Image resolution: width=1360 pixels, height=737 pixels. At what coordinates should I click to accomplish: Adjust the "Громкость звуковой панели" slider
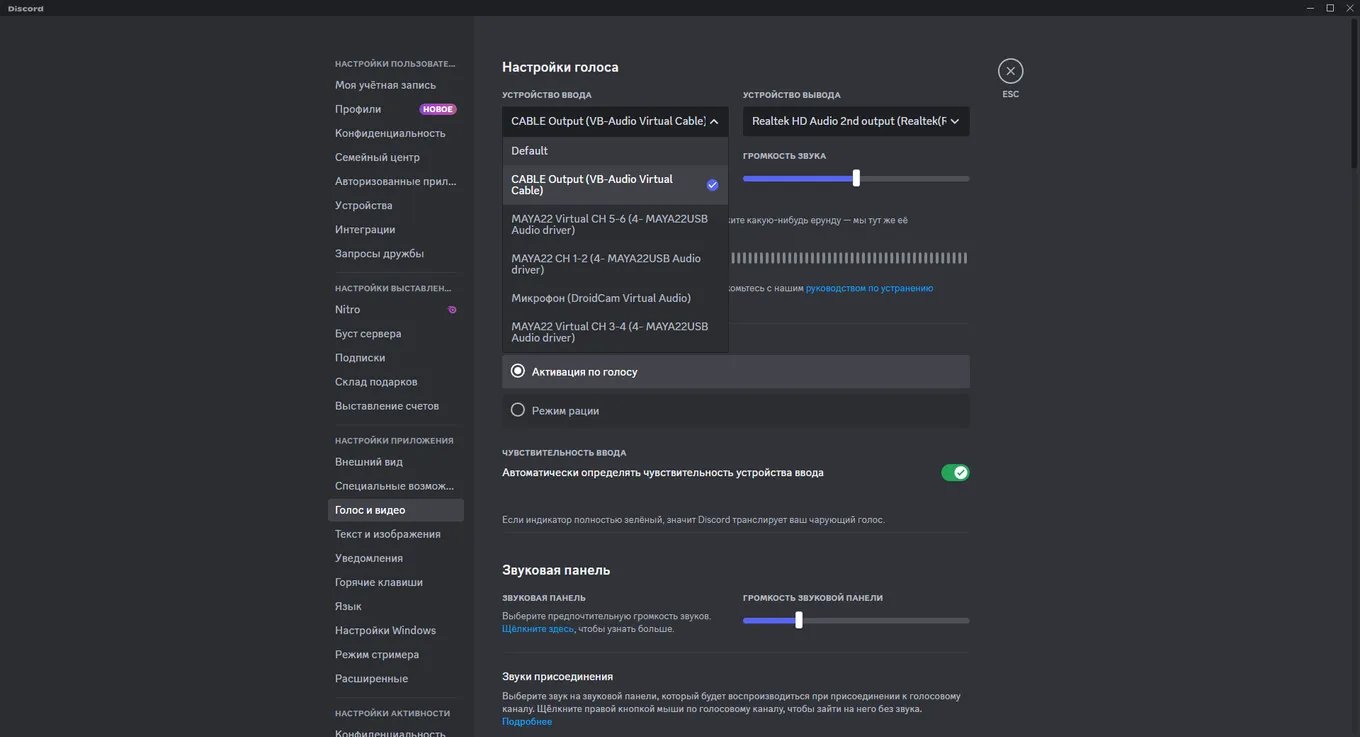pos(798,620)
